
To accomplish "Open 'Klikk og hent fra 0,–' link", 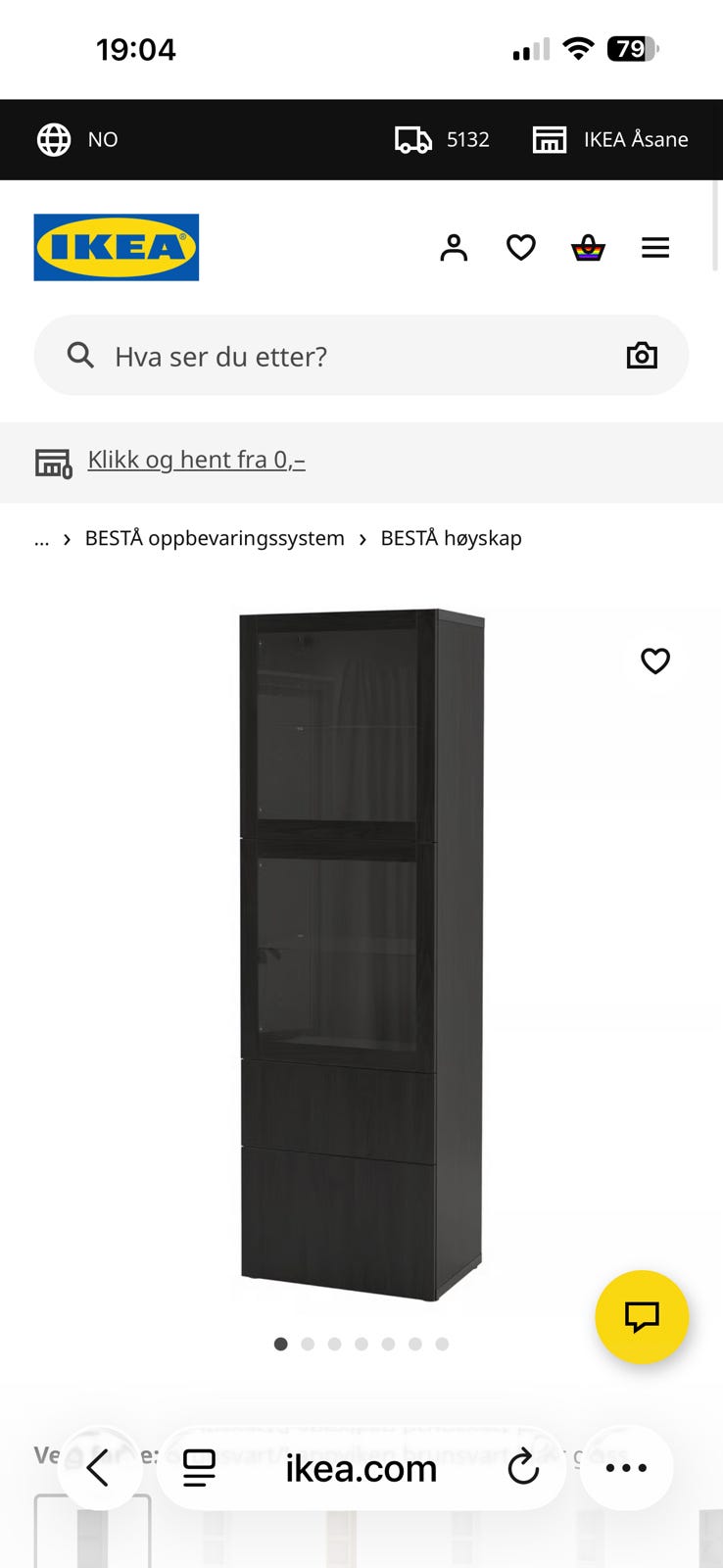I will pyautogui.click(x=196, y=460).
